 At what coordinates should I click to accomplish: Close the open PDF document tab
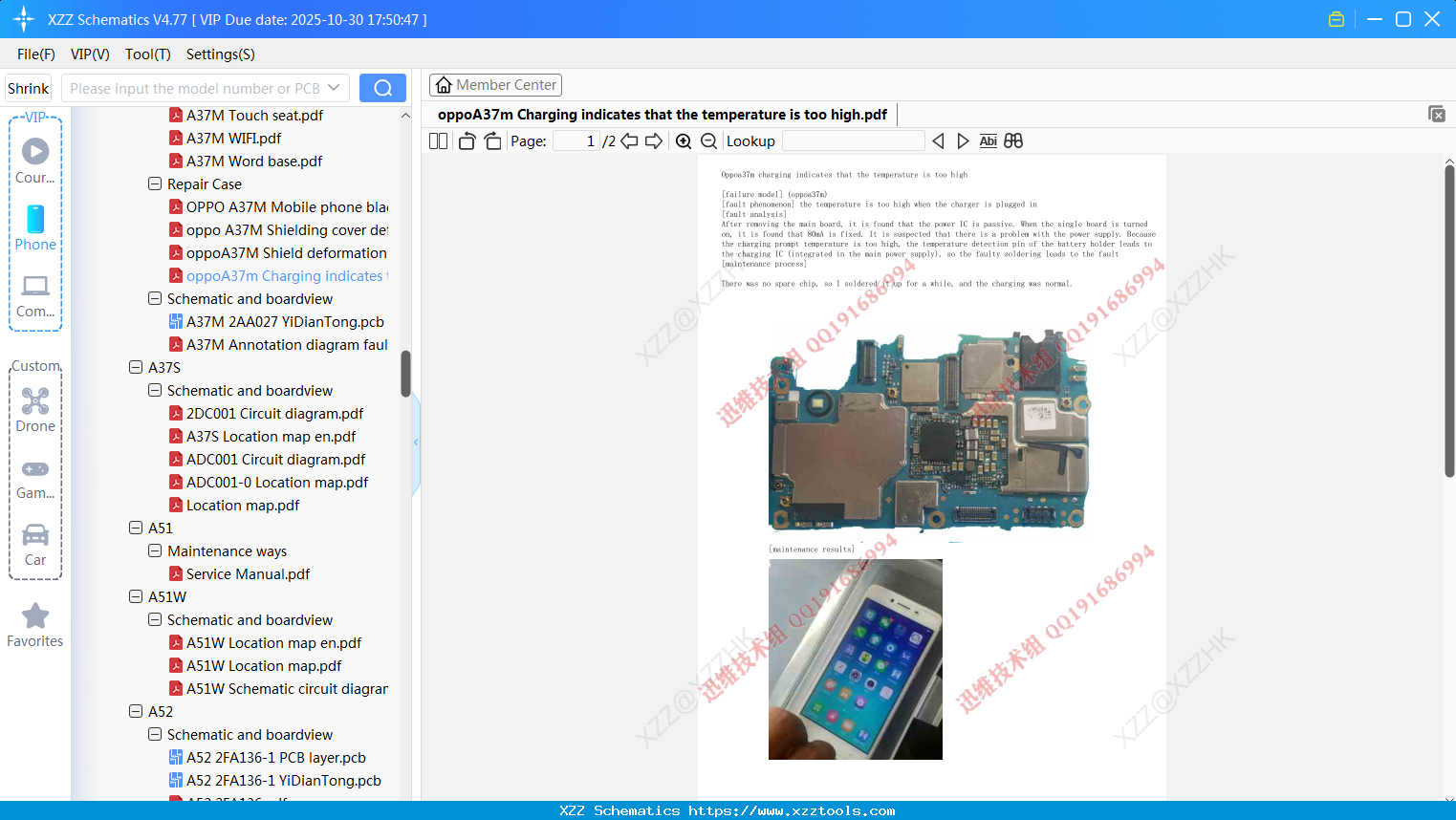(x=1436, y=114)
